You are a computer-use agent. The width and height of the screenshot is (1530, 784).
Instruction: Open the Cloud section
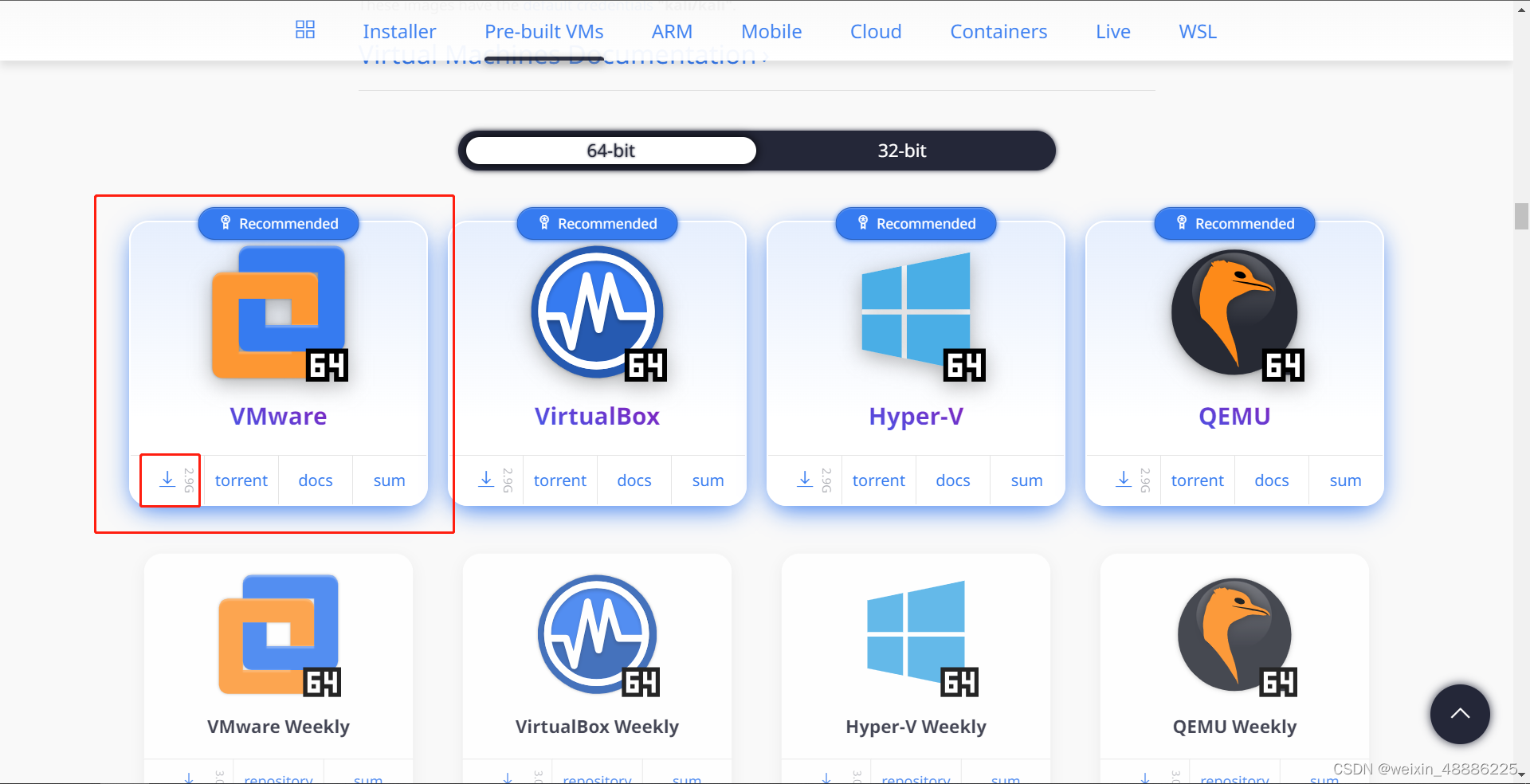pyautogui.click(x=876, y=32)
